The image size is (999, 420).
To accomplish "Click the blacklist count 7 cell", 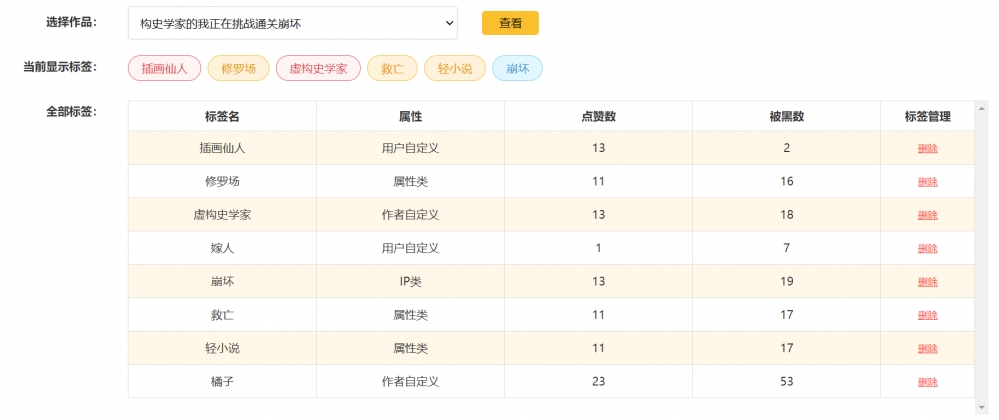I will 786,248.
